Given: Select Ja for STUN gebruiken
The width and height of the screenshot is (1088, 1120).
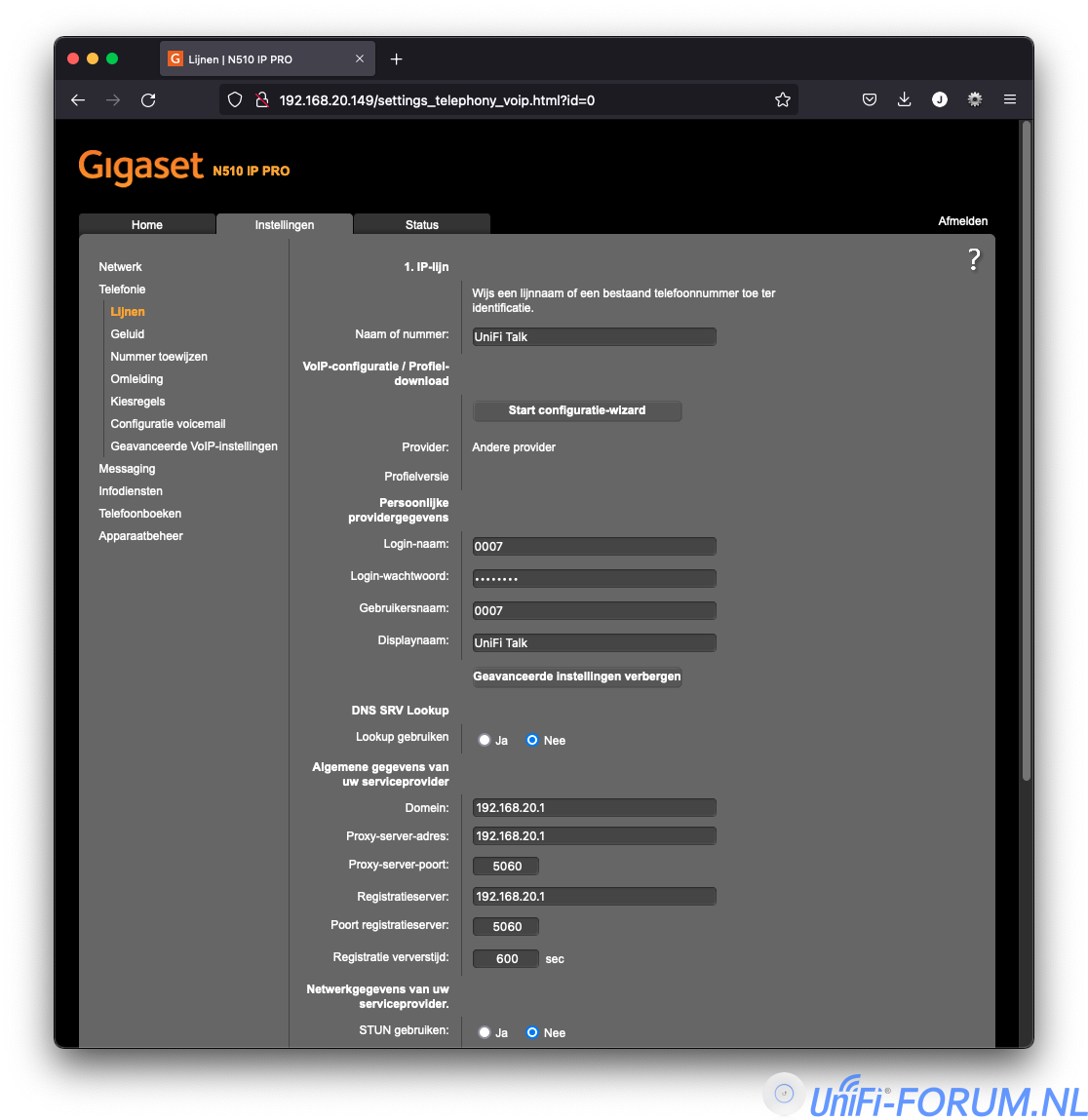Looking at the screenshot, I should pyautogui.click(x=485, y=1033).
